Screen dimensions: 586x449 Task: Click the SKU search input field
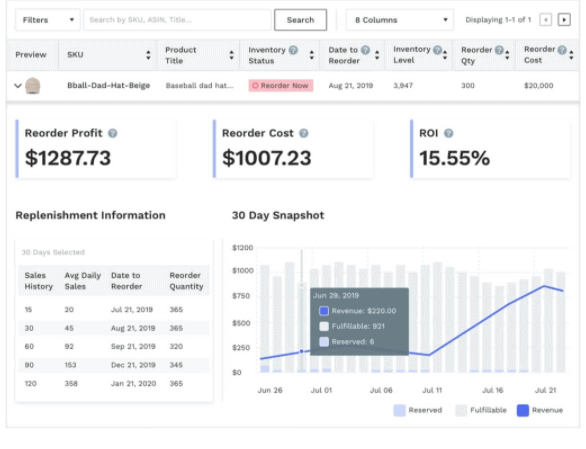177,20
